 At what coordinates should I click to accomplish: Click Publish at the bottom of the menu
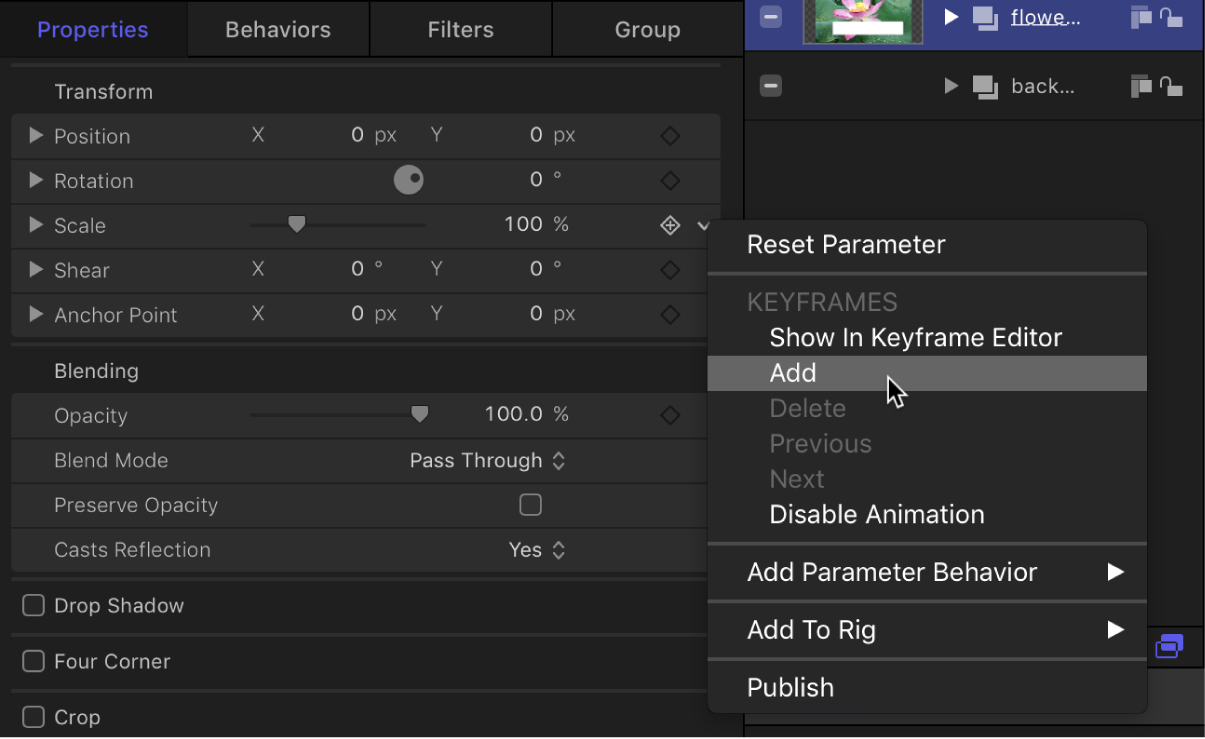click(x=790, y=687)
